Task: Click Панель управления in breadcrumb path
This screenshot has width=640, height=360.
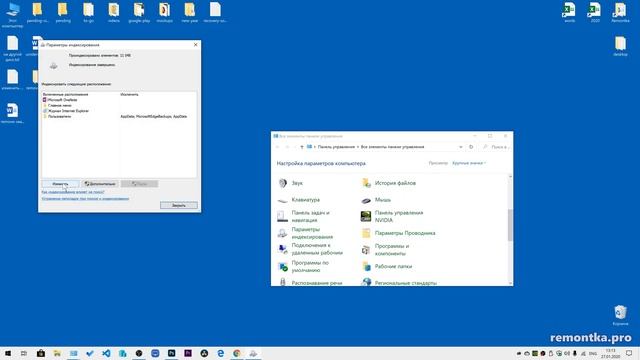Action: coord(336,147)
